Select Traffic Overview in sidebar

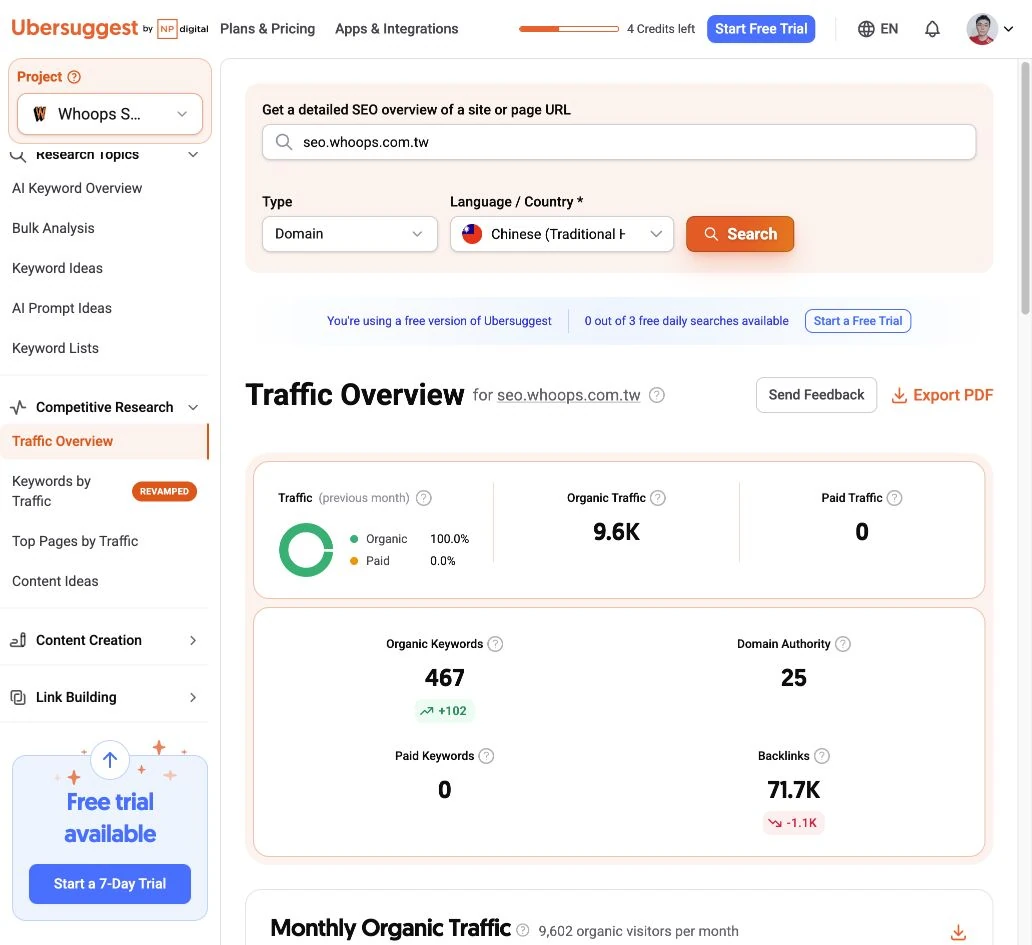(104, 441)
